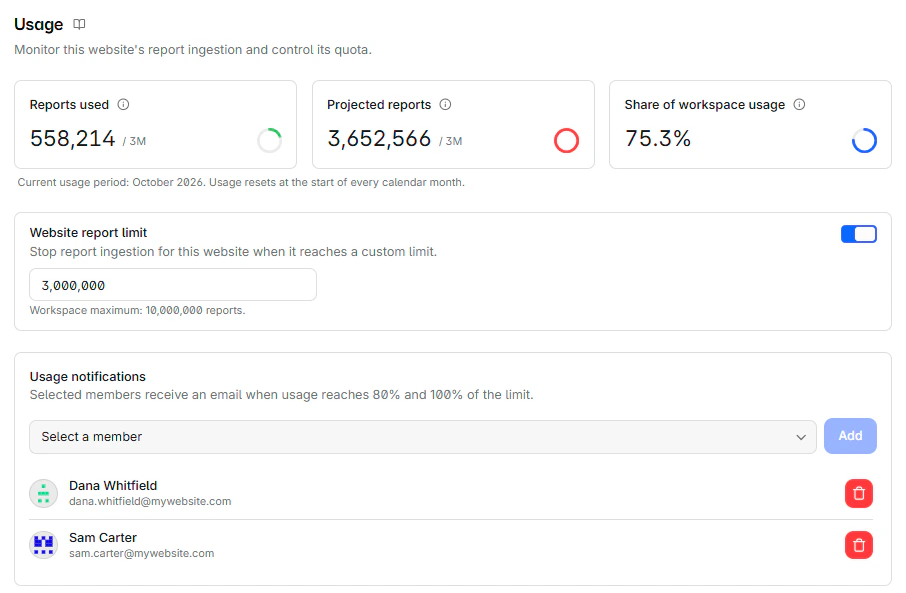Click Dana Whitfield's avatar
906x593 pixels.
tap(43, 494)
